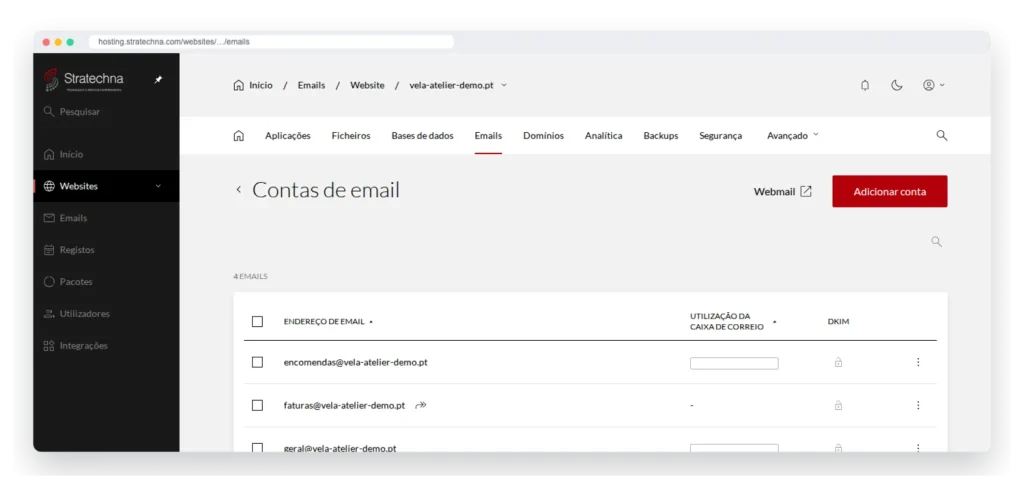The height and width of the screenshot is (489, 1024).
Task: Click the email list search icon
Action: 936,242
